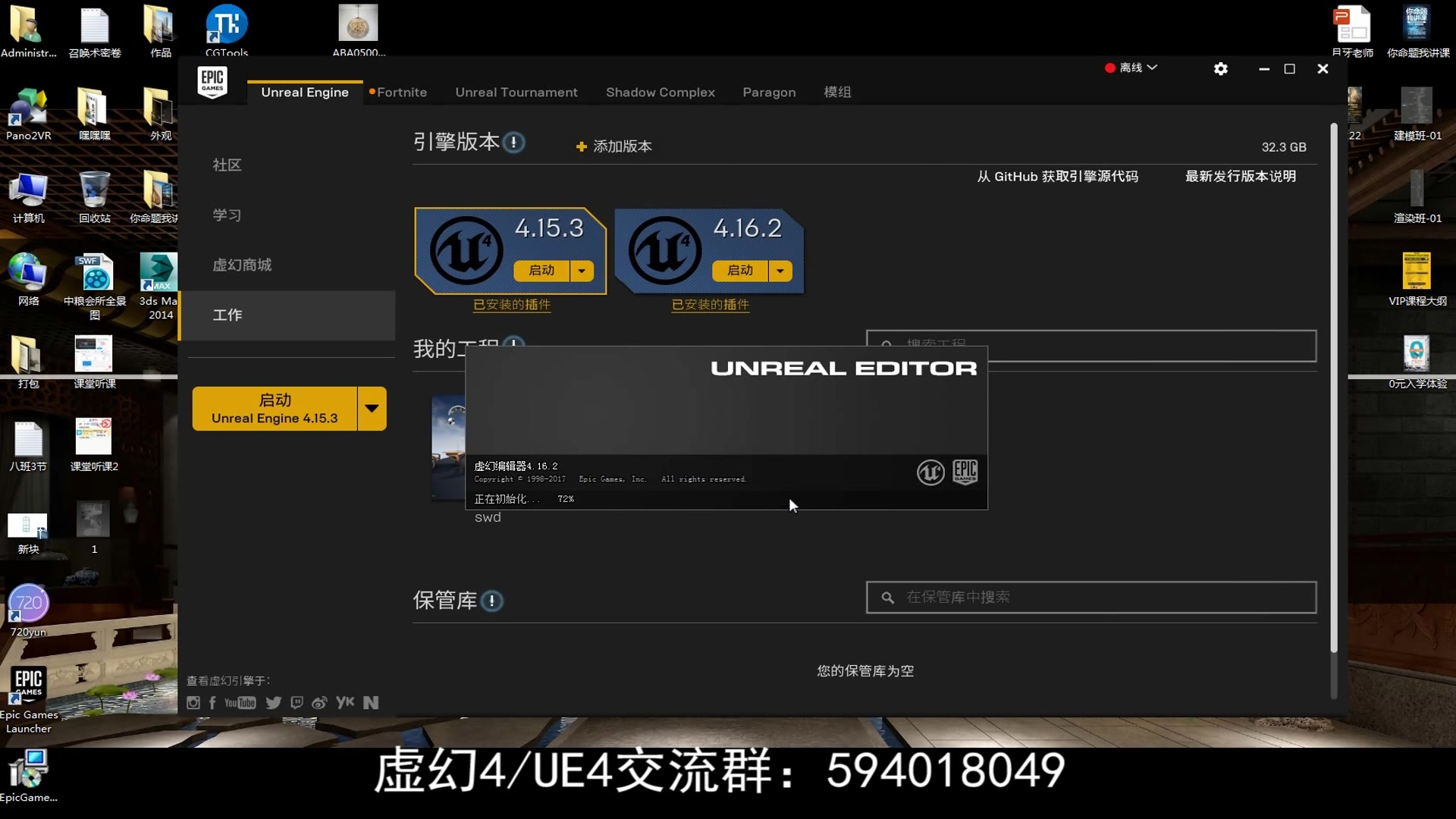1456x819 pixels.
Task: Expand dropdown arrow on 4.15.3 launch button
Action: [582, 271]
